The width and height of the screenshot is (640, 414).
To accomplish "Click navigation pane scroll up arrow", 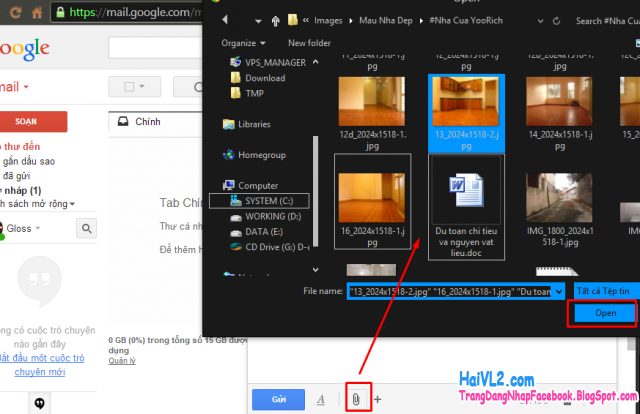I will pos(316,62).
